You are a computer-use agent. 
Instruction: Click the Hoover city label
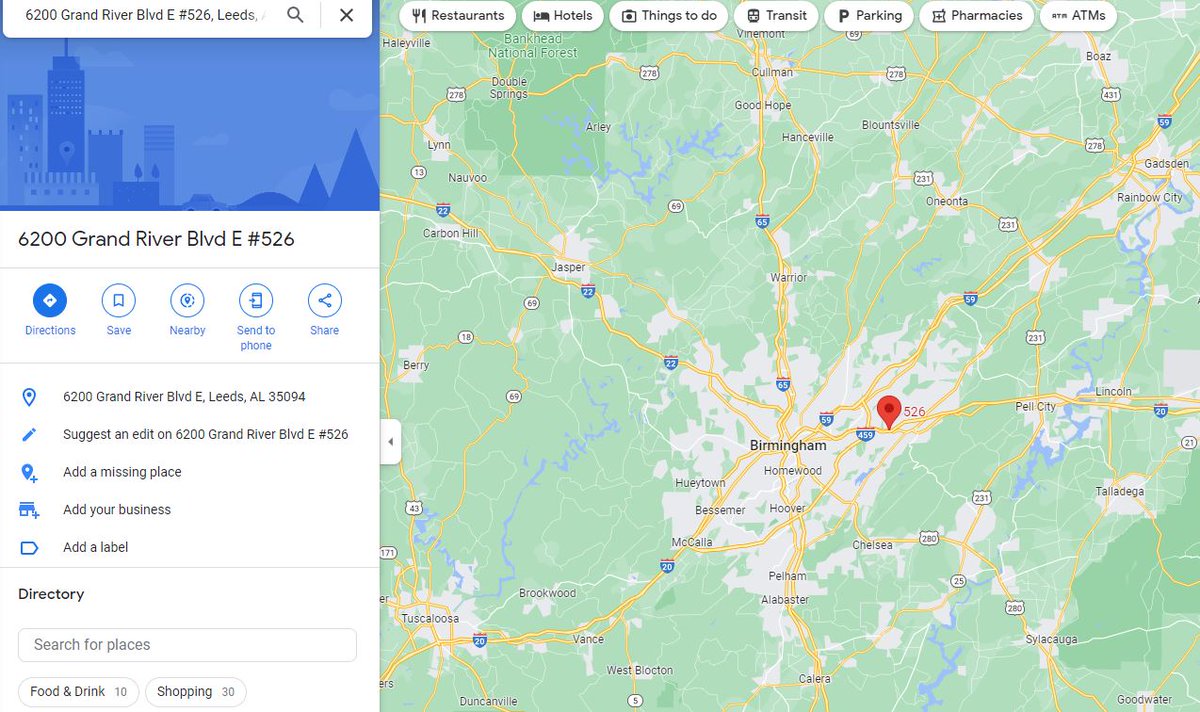pyautogui.click(x=788, y=508)
